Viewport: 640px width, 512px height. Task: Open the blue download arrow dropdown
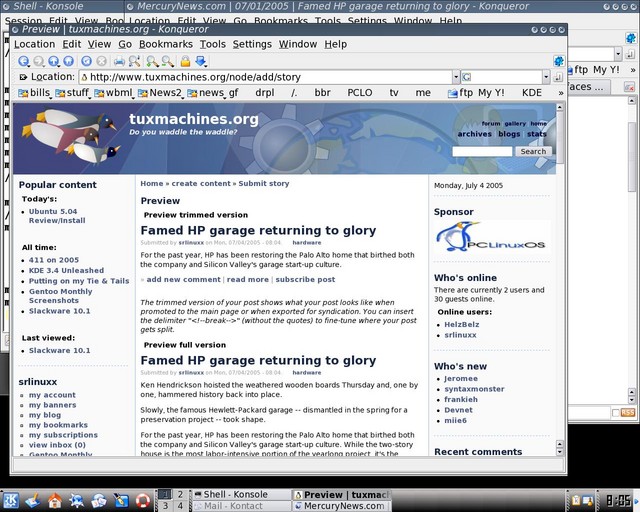coord(199,61)
